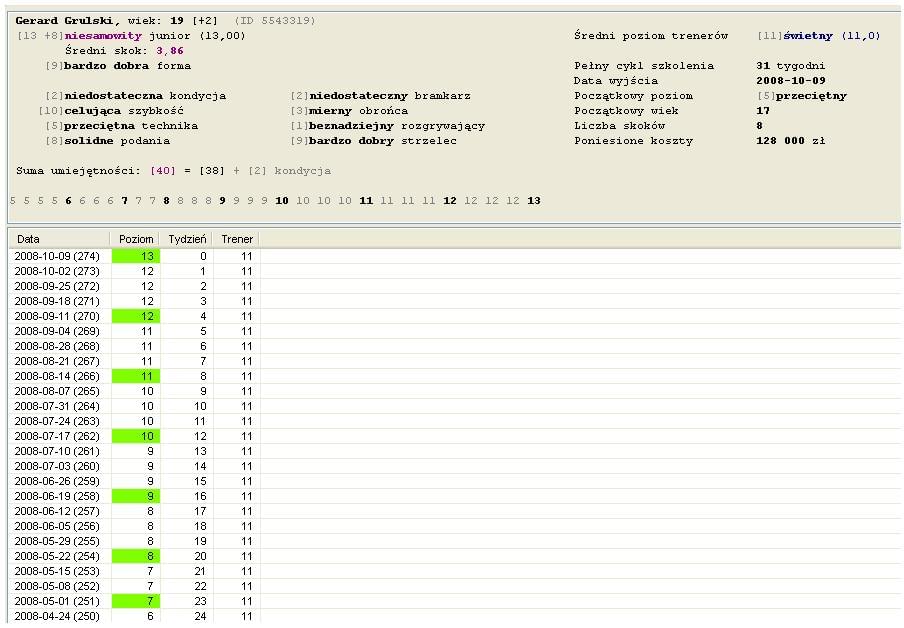Click the date cell 2008-06-26 (259)
This screenshot has width=904, height=628.
[57, 481]
